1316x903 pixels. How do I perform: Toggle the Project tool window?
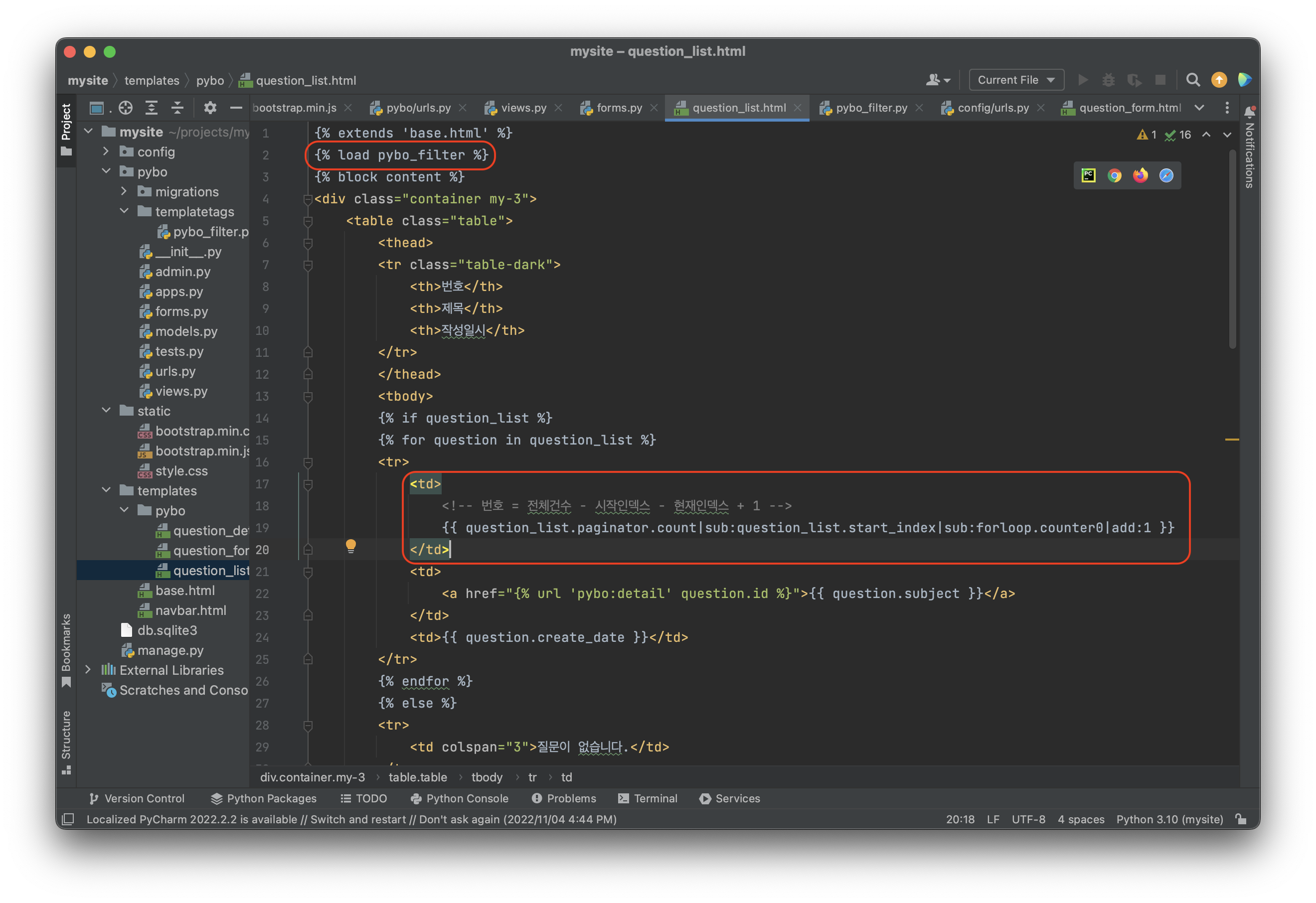coord(66,128)
